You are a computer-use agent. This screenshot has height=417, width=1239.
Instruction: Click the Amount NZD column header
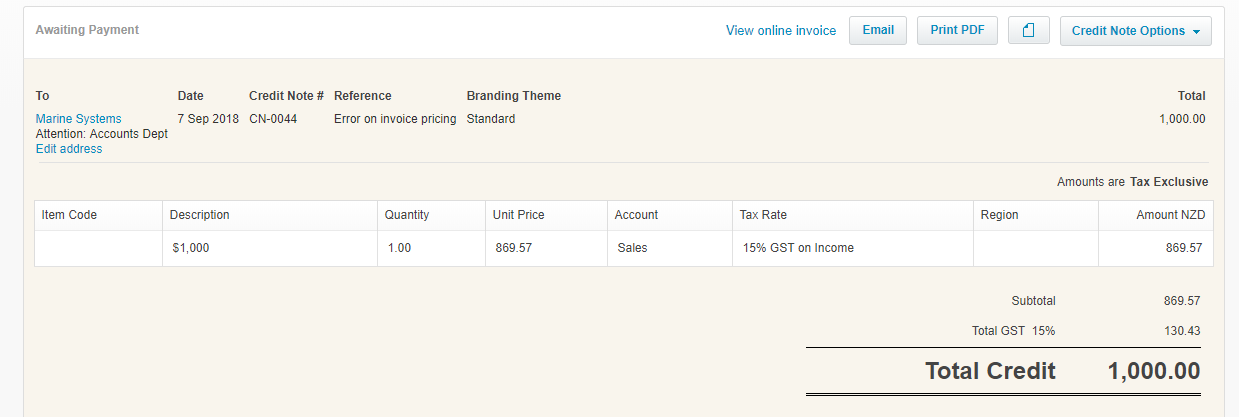pos(1155,215)
